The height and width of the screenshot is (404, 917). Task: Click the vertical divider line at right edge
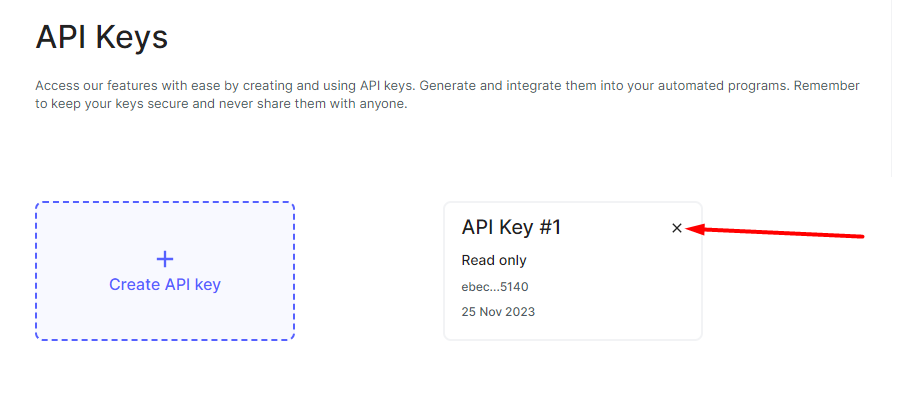click(892, 88)
